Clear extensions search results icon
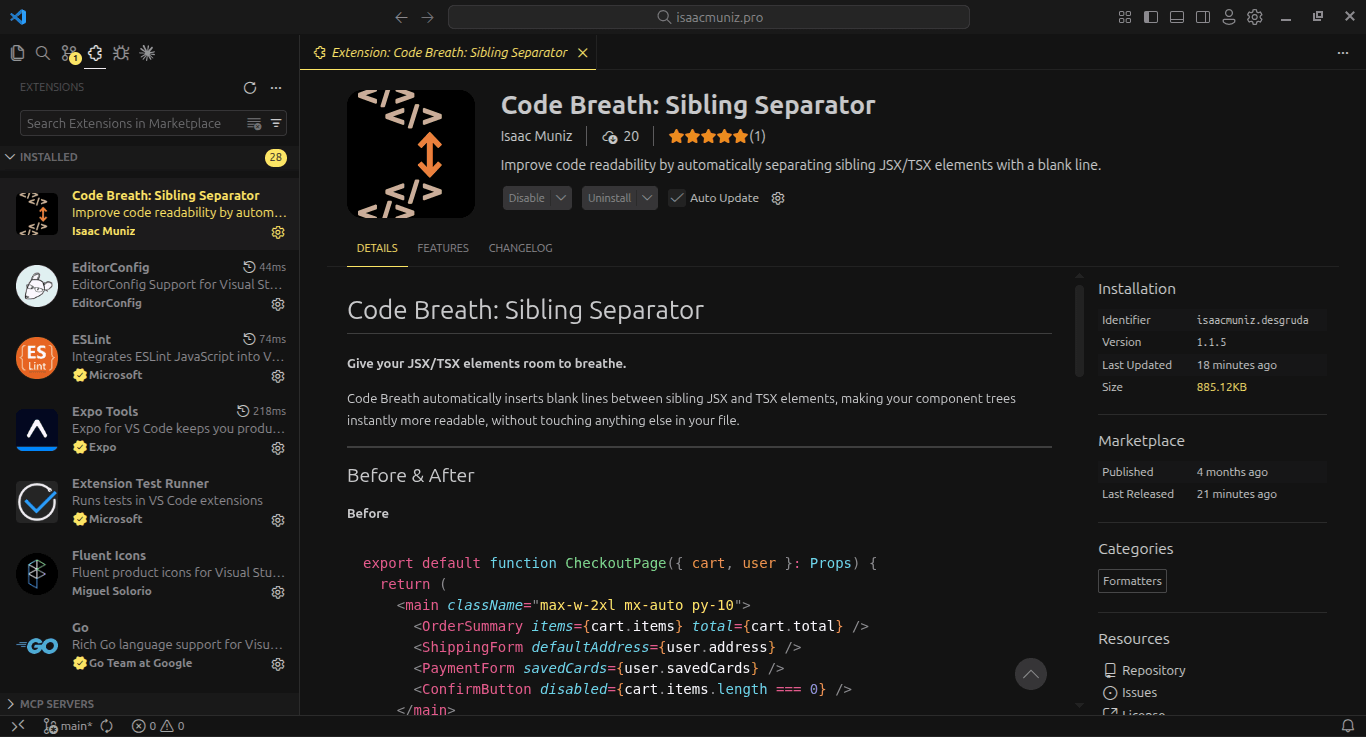This screenshot has height=737, width=1366. 255,123
